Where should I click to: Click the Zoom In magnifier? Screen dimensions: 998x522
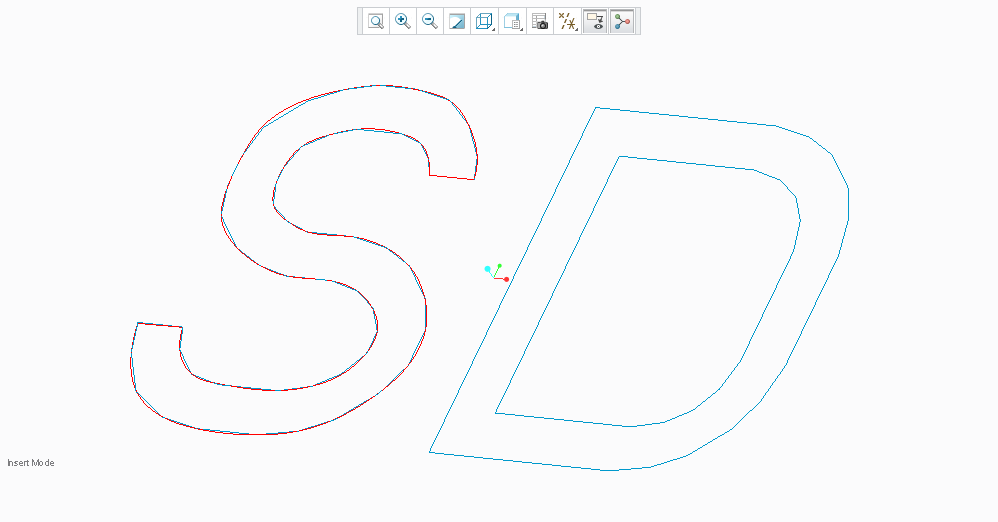click(403, 21)
